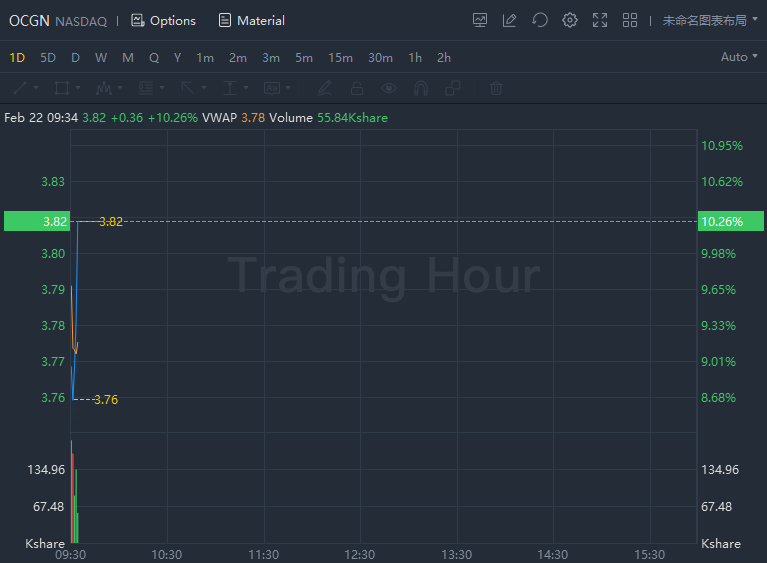This screenshot has width=767, height=563.
Task: Click the 10.95% percent axis label
Action: 722,146
